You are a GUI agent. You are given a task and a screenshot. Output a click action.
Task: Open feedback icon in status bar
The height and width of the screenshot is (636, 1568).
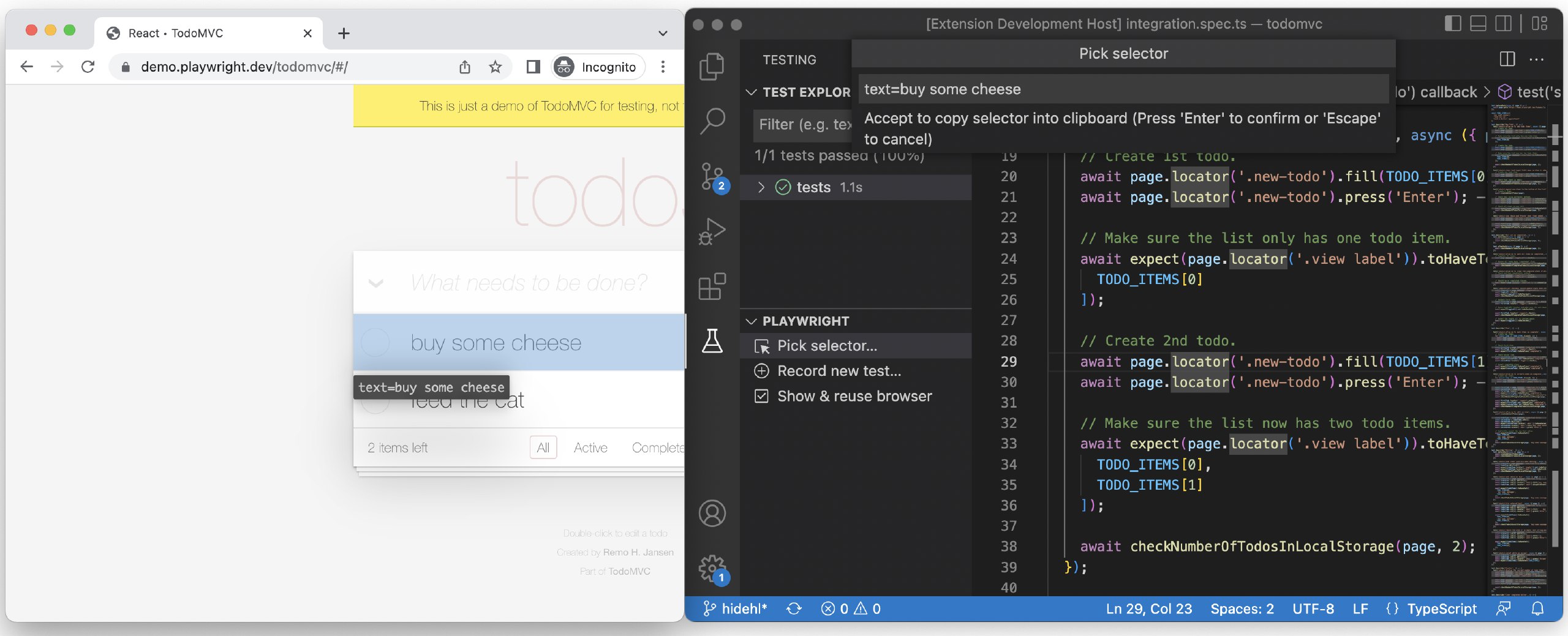click(1503, 608)
